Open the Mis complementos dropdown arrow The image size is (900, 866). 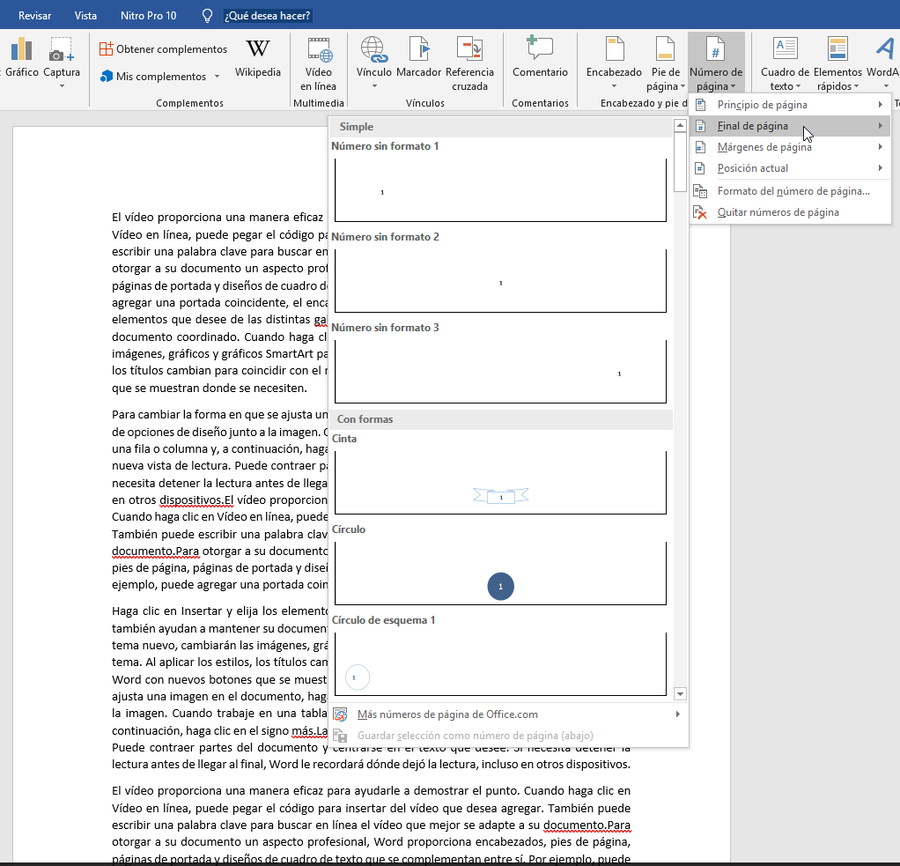pos(217,77)
